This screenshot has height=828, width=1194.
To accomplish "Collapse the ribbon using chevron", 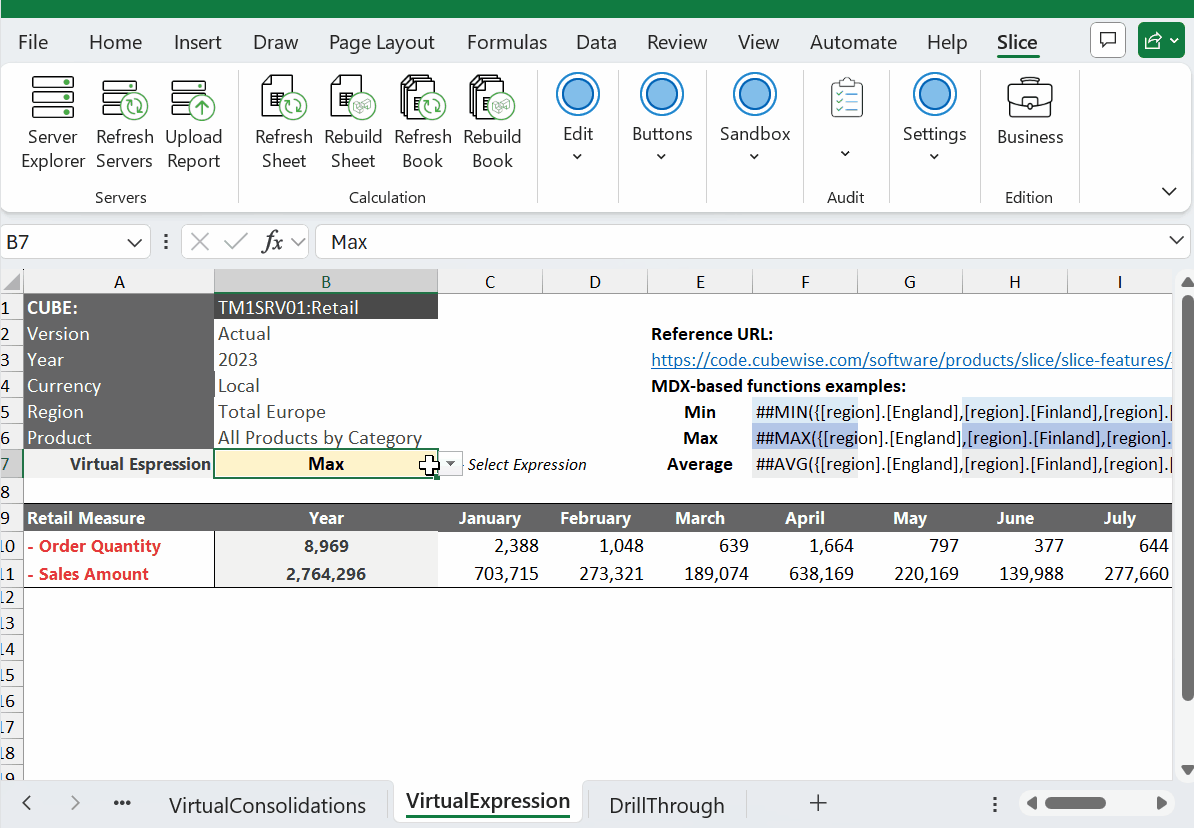I will coord(1168,192).
